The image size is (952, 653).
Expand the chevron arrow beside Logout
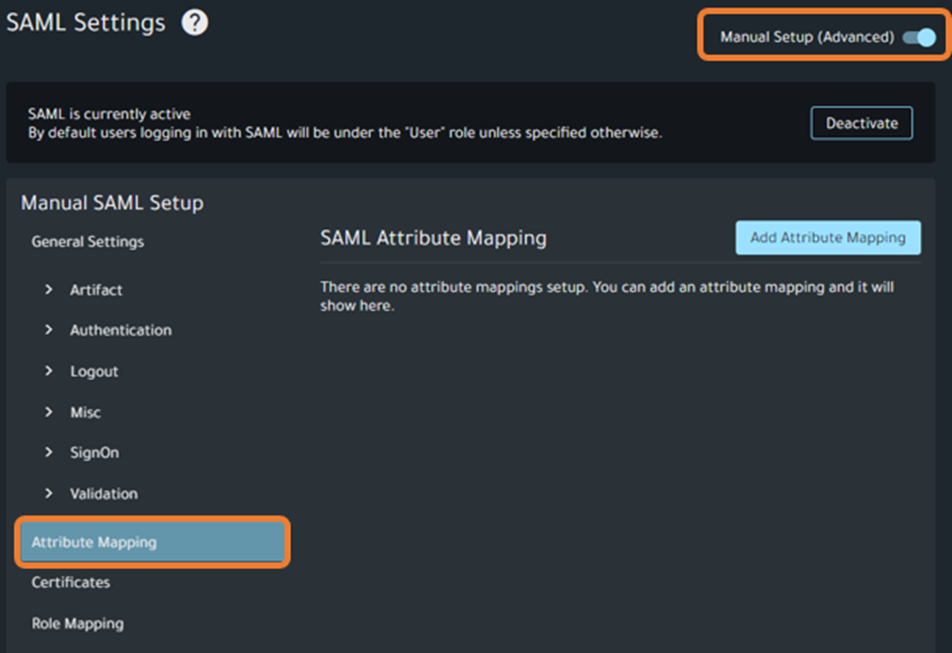click(x=48, y=371)
